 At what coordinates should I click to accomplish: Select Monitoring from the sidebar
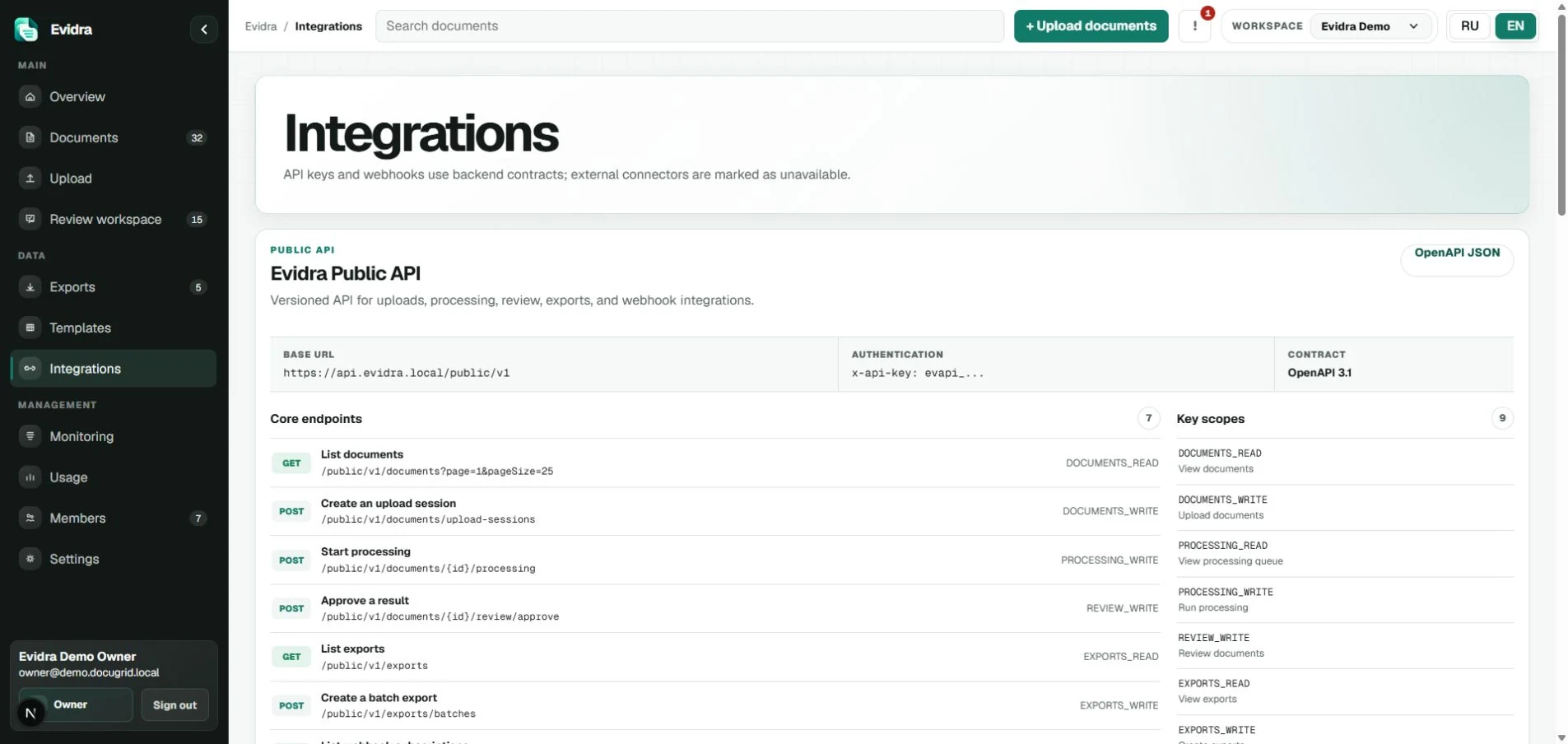[x=114, y=436]
